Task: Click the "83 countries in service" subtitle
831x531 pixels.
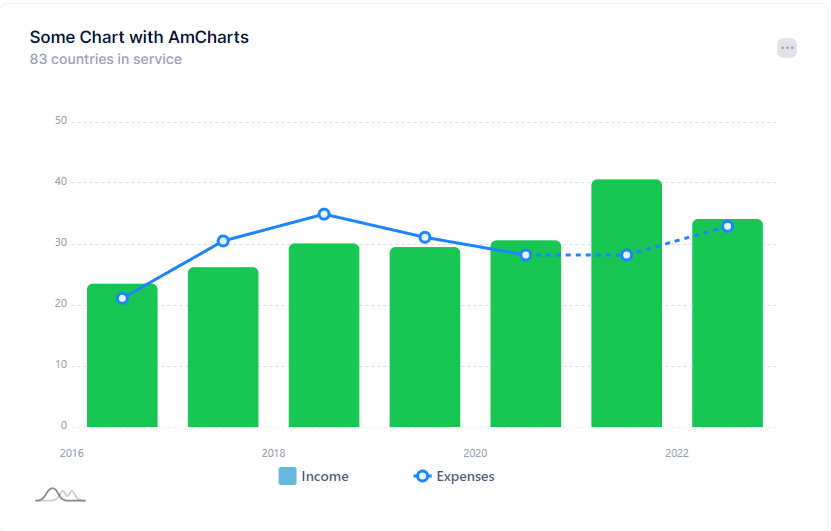Action: pos(106,59)
